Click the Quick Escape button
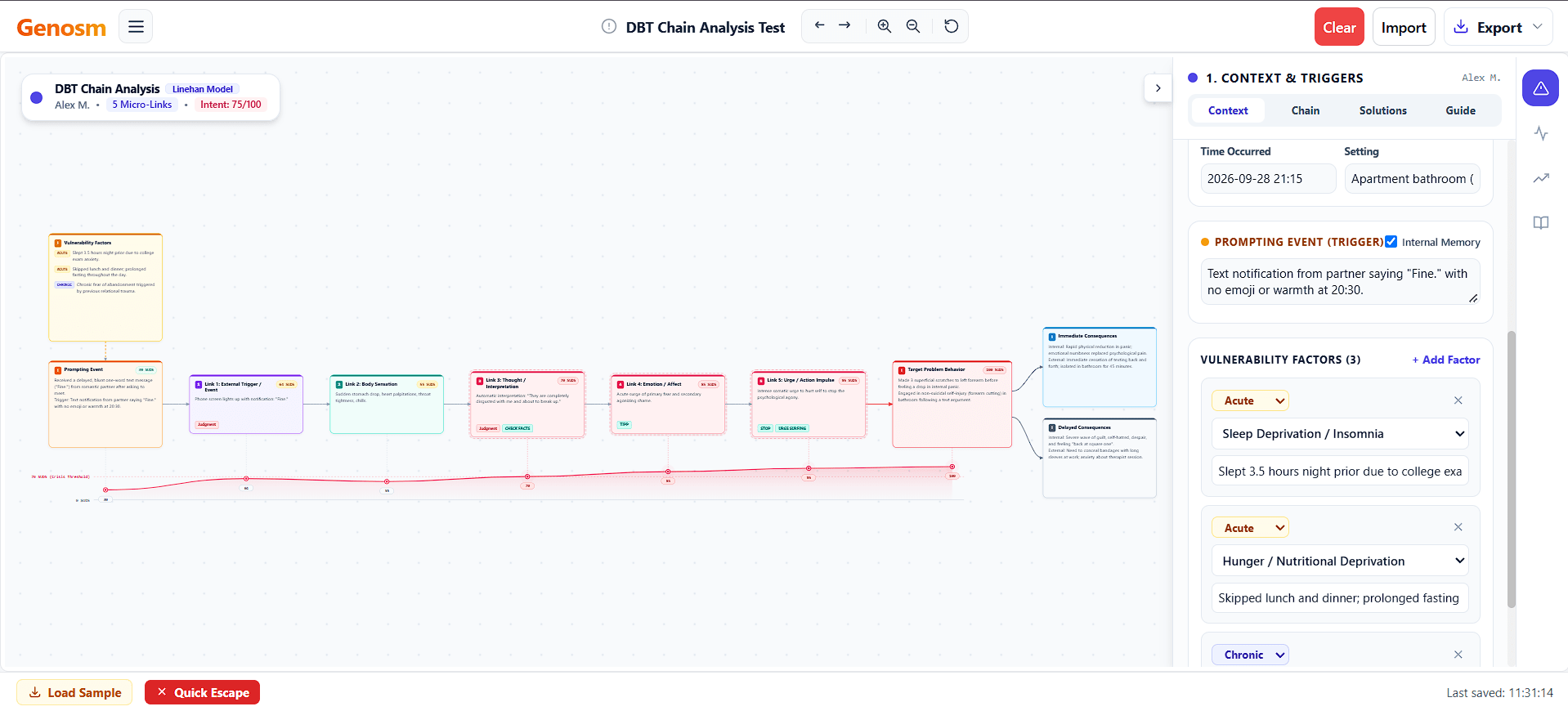The image size is (1568, 711). tap(202, 692)
